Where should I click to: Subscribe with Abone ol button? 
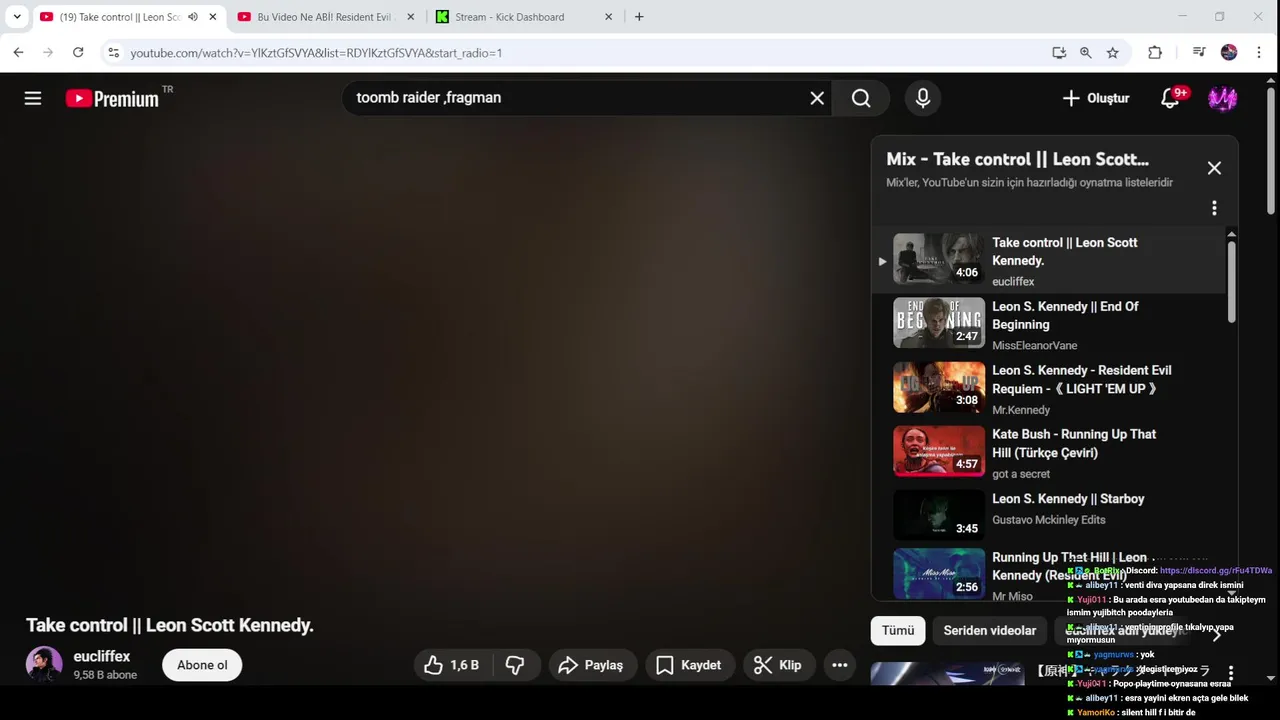pos(202,665)
